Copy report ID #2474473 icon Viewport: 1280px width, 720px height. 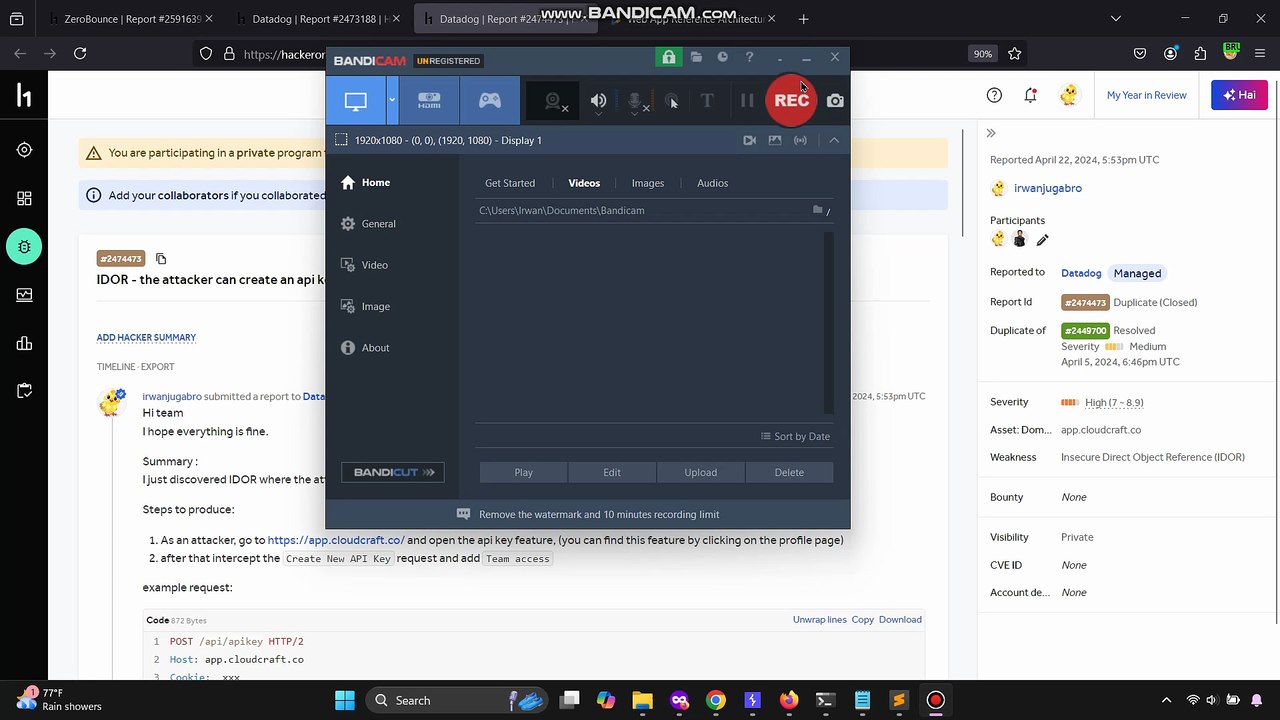tap(161, 259)
